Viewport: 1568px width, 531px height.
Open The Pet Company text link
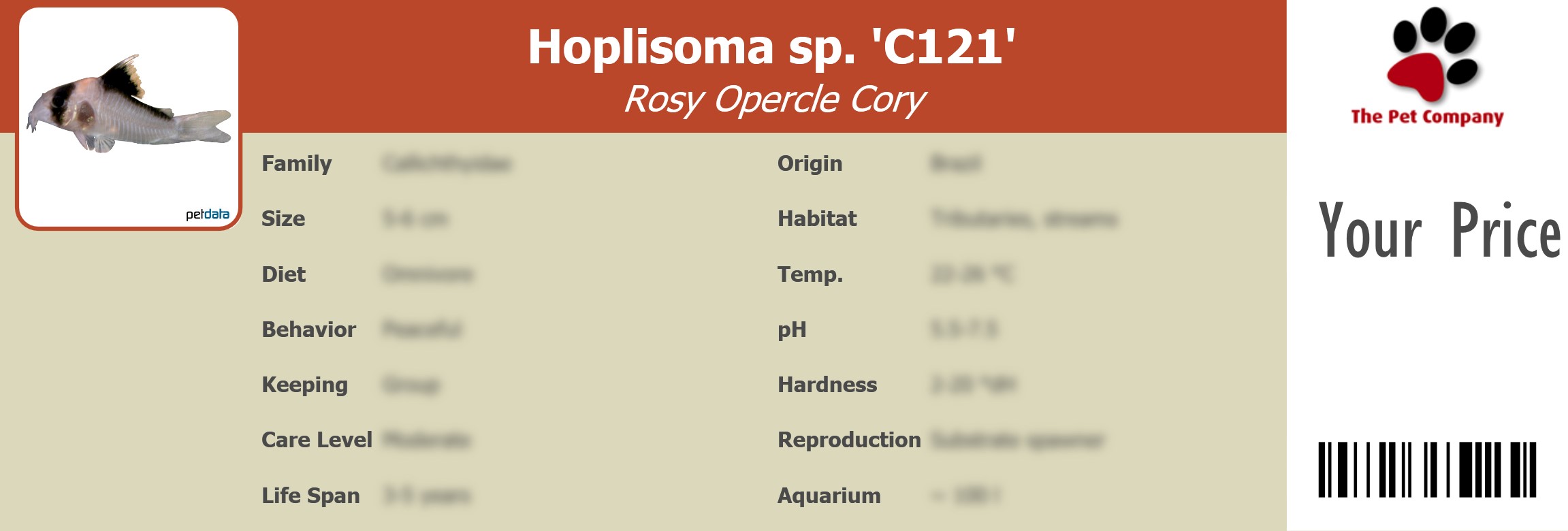click(1427, 117)
